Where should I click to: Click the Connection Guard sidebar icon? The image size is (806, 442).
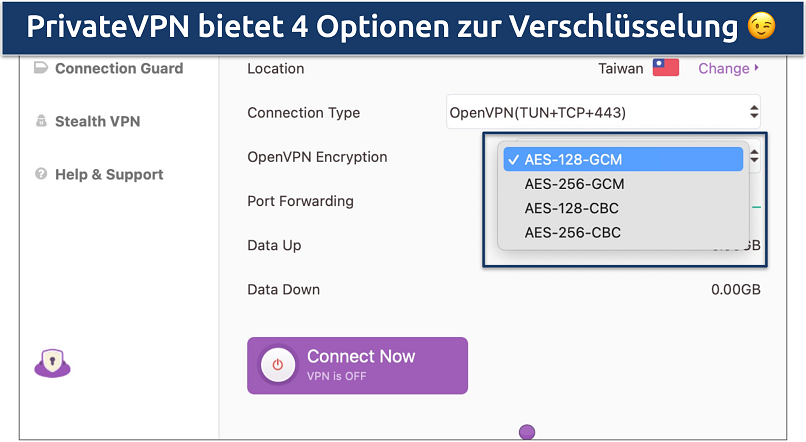coord(41,69)
